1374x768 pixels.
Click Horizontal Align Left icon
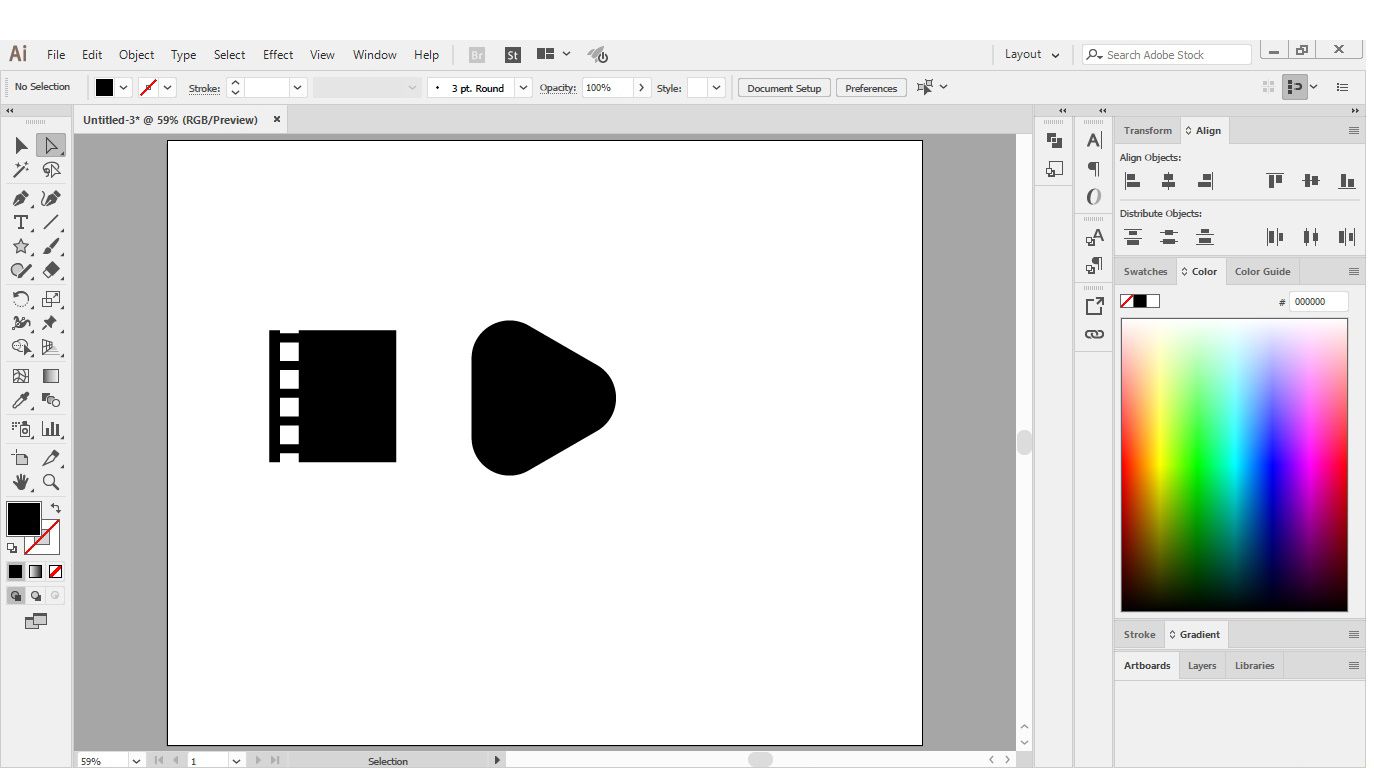tap(1133, 181)
